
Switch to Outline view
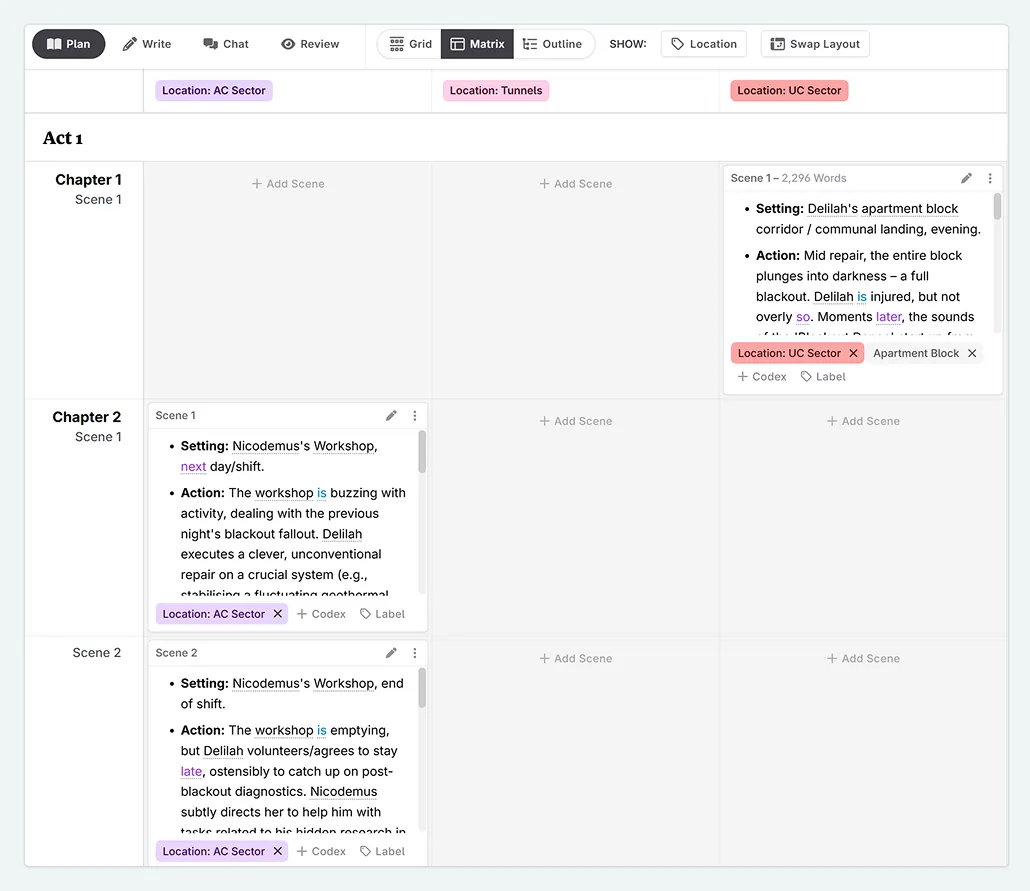click(x=552, y=44)
